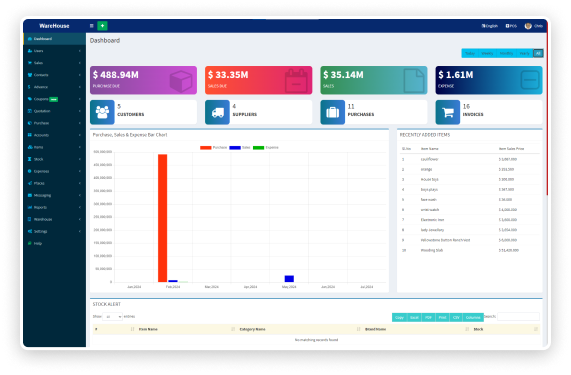Click the user avatar in the top bar
The width and height of the screenshot is (571, 375).
528,26
